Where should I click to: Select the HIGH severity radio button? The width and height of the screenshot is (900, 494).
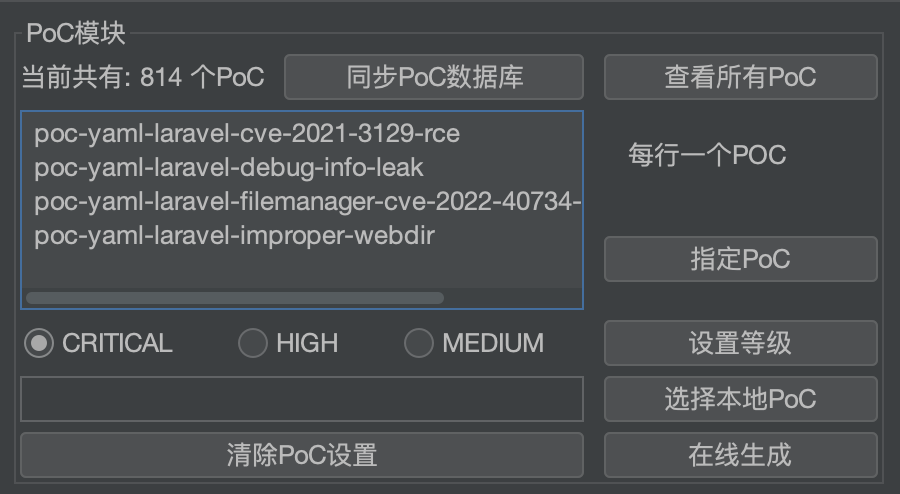(252, 343)
